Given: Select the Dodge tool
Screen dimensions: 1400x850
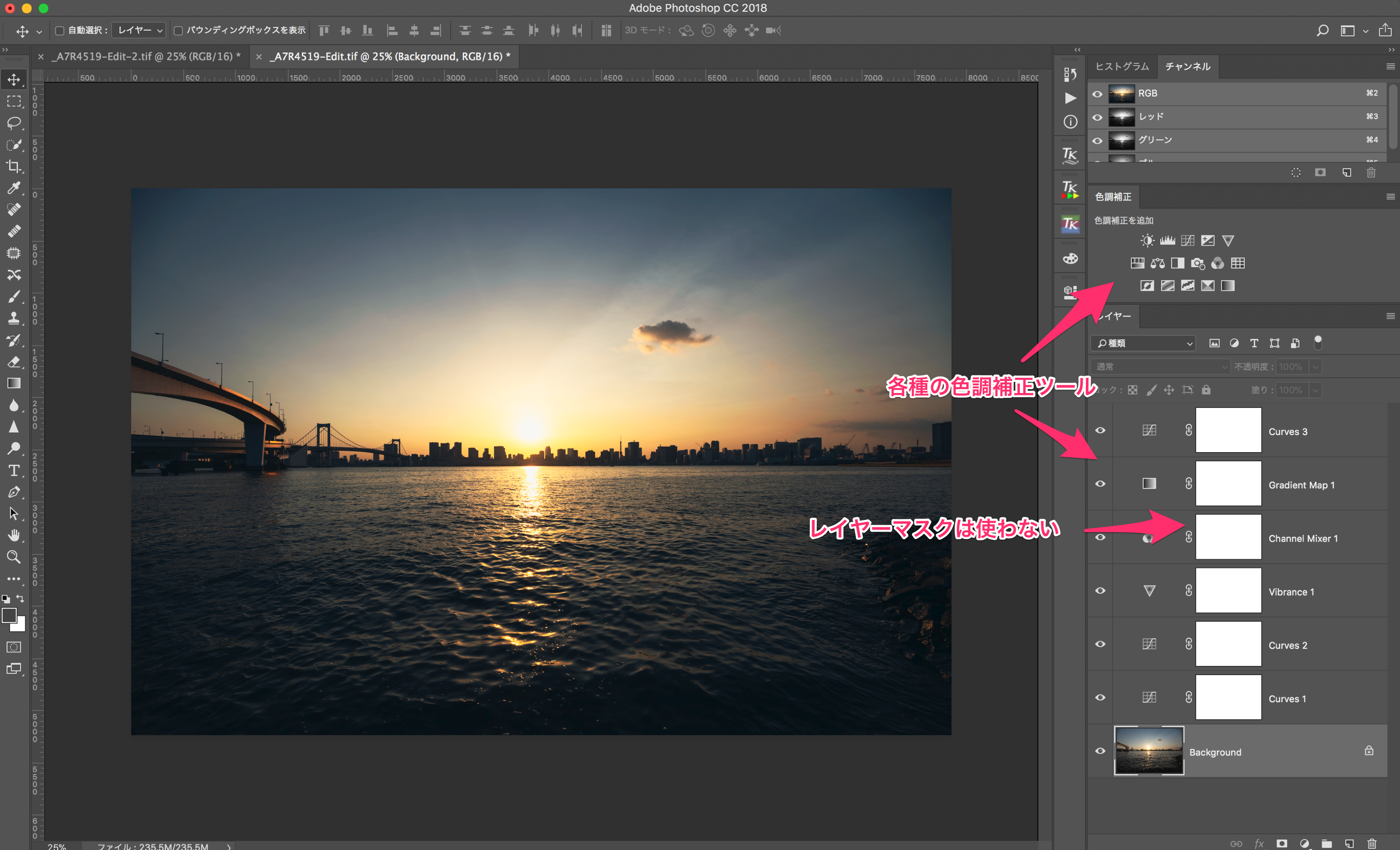Looking at the screenshot, I should point(14,449).
